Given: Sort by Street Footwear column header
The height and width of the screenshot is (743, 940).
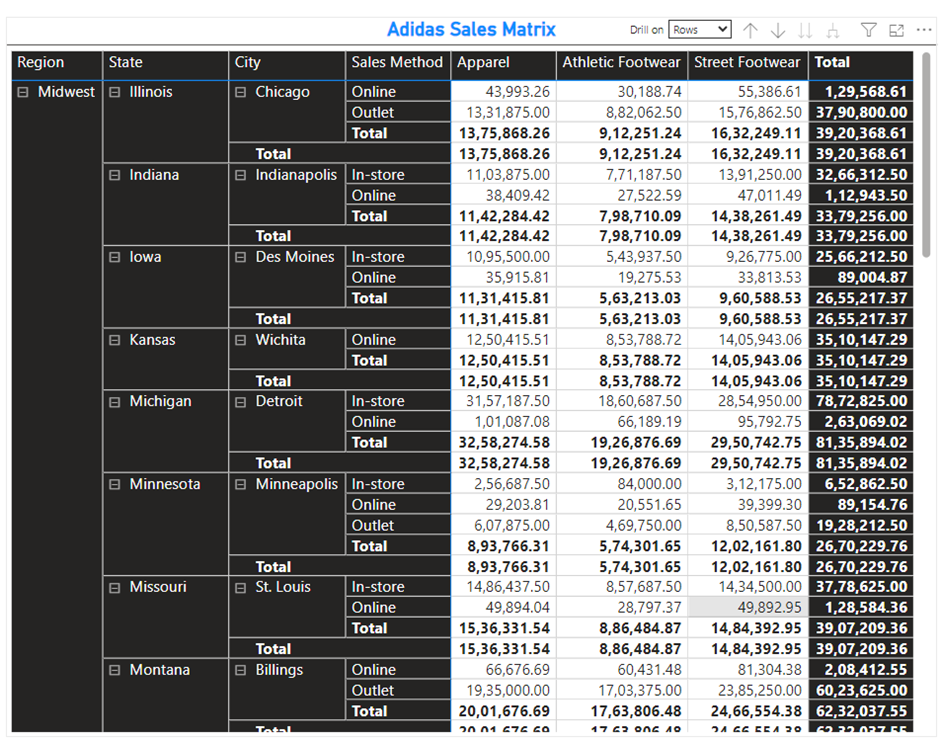Looking at the screenshot, I should coord(748,65).
